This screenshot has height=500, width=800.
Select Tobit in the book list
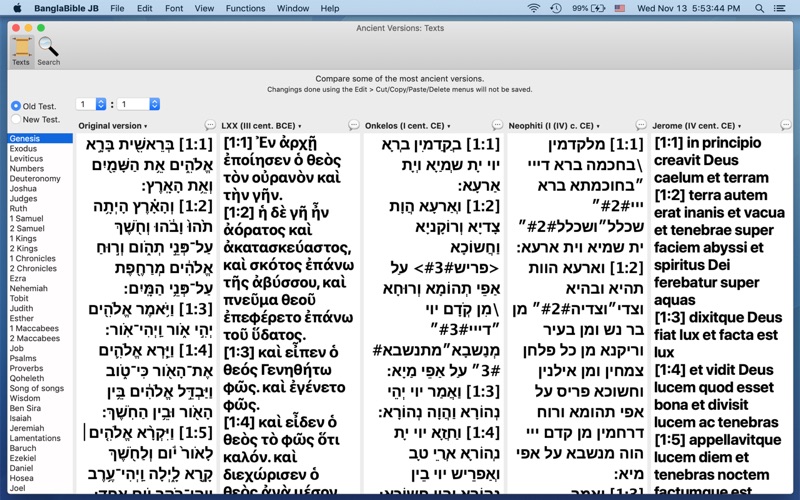click(40, 298)
